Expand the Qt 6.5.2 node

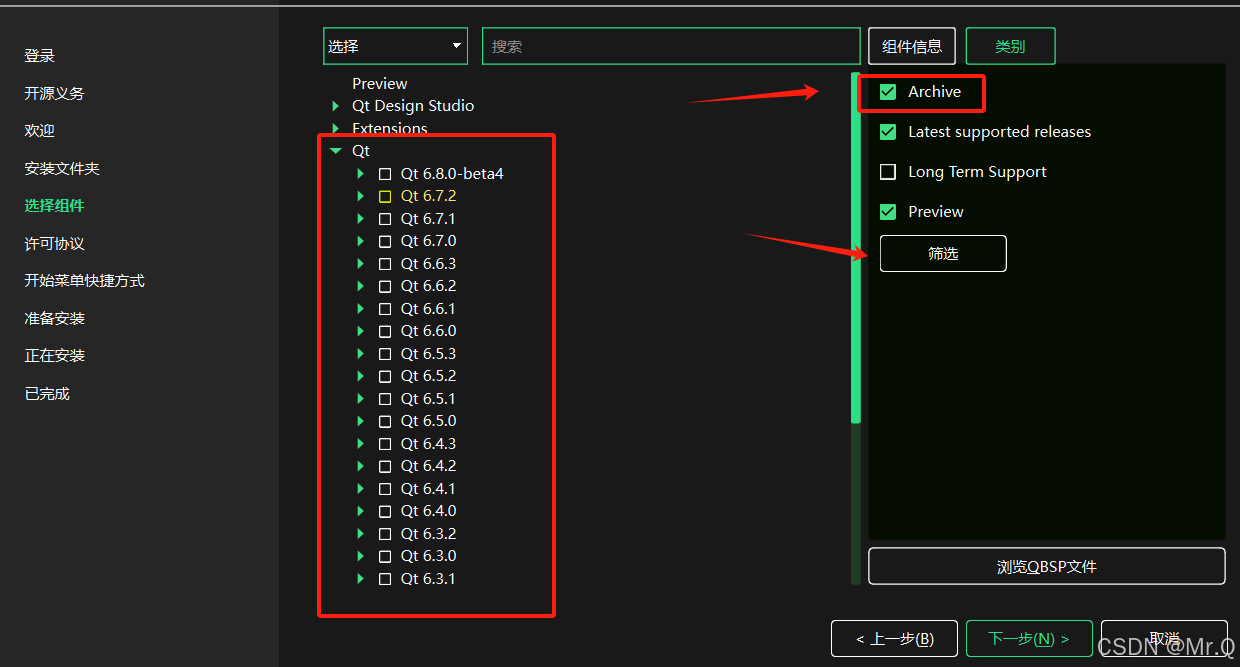pyautogui.click(x=361, y=376)
